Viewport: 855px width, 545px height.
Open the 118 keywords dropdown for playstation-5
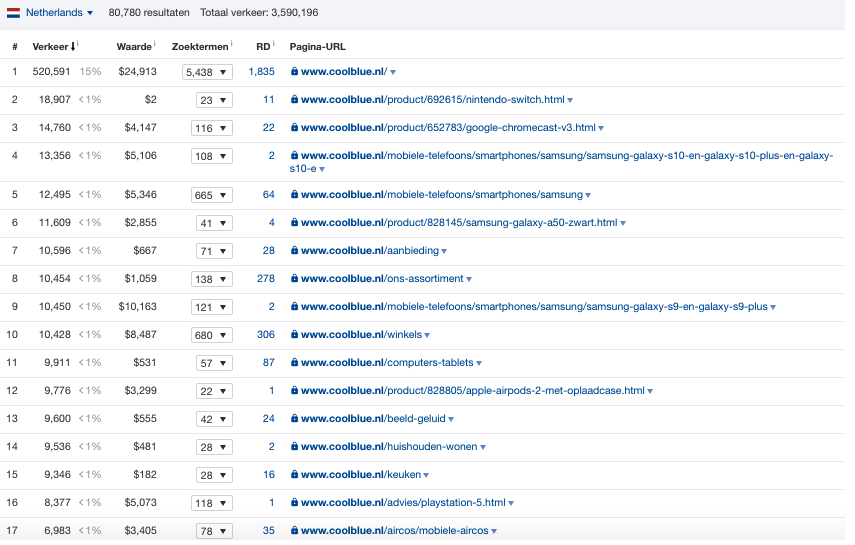coord(212,503)
